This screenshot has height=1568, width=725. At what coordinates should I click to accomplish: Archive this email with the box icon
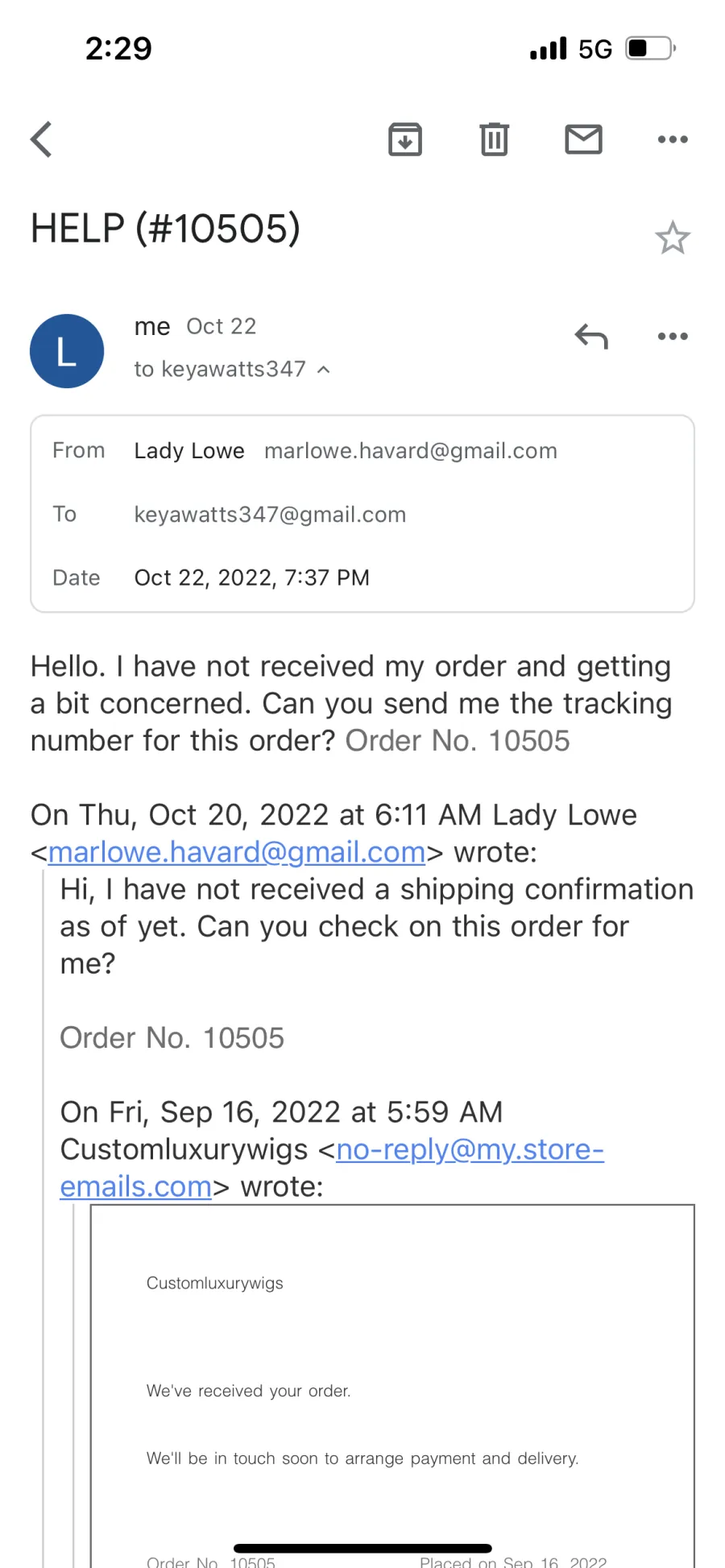click(x=405, y=139)
